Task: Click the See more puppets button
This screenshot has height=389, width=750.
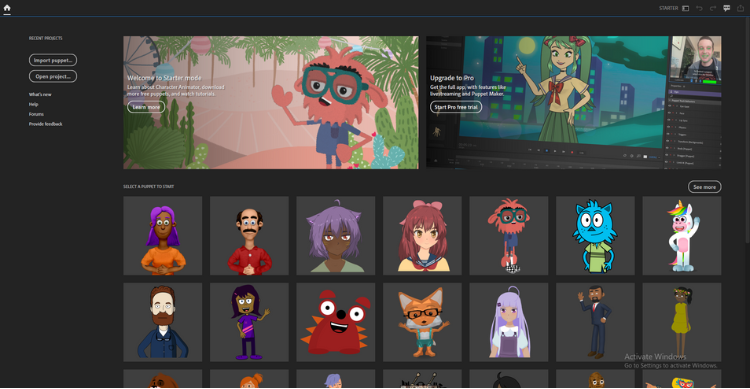Action: click(x=705, y=187)
